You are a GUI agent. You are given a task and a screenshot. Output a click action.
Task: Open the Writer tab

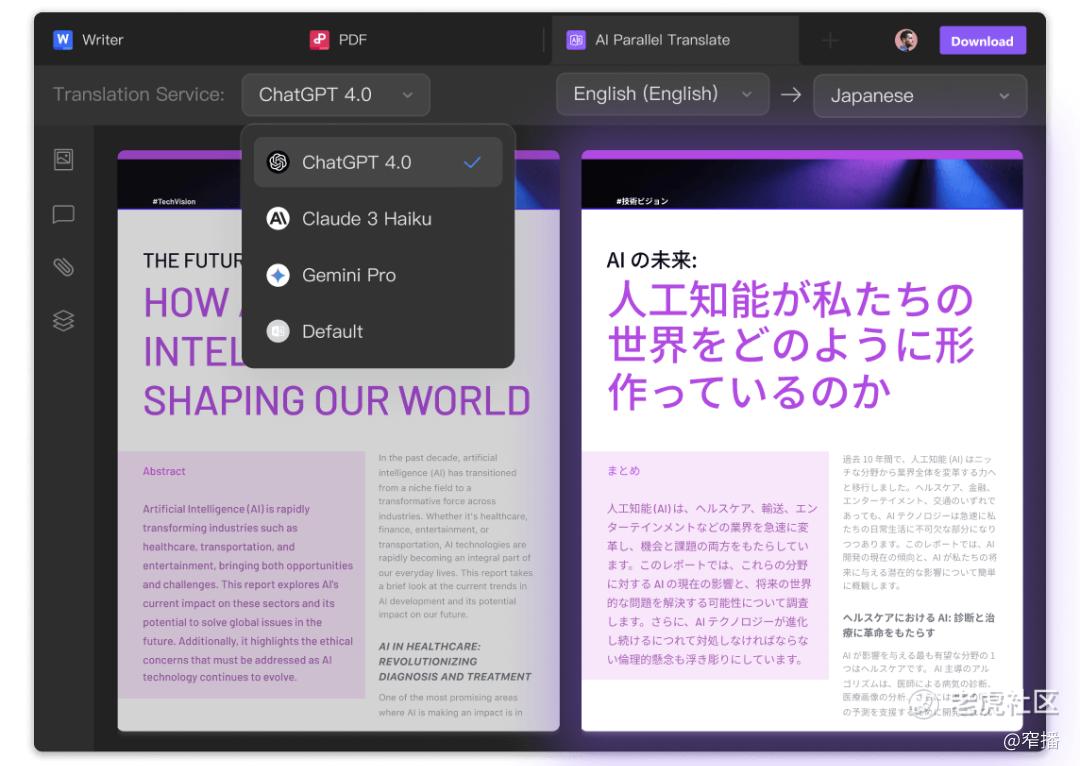tap(88, 40)
